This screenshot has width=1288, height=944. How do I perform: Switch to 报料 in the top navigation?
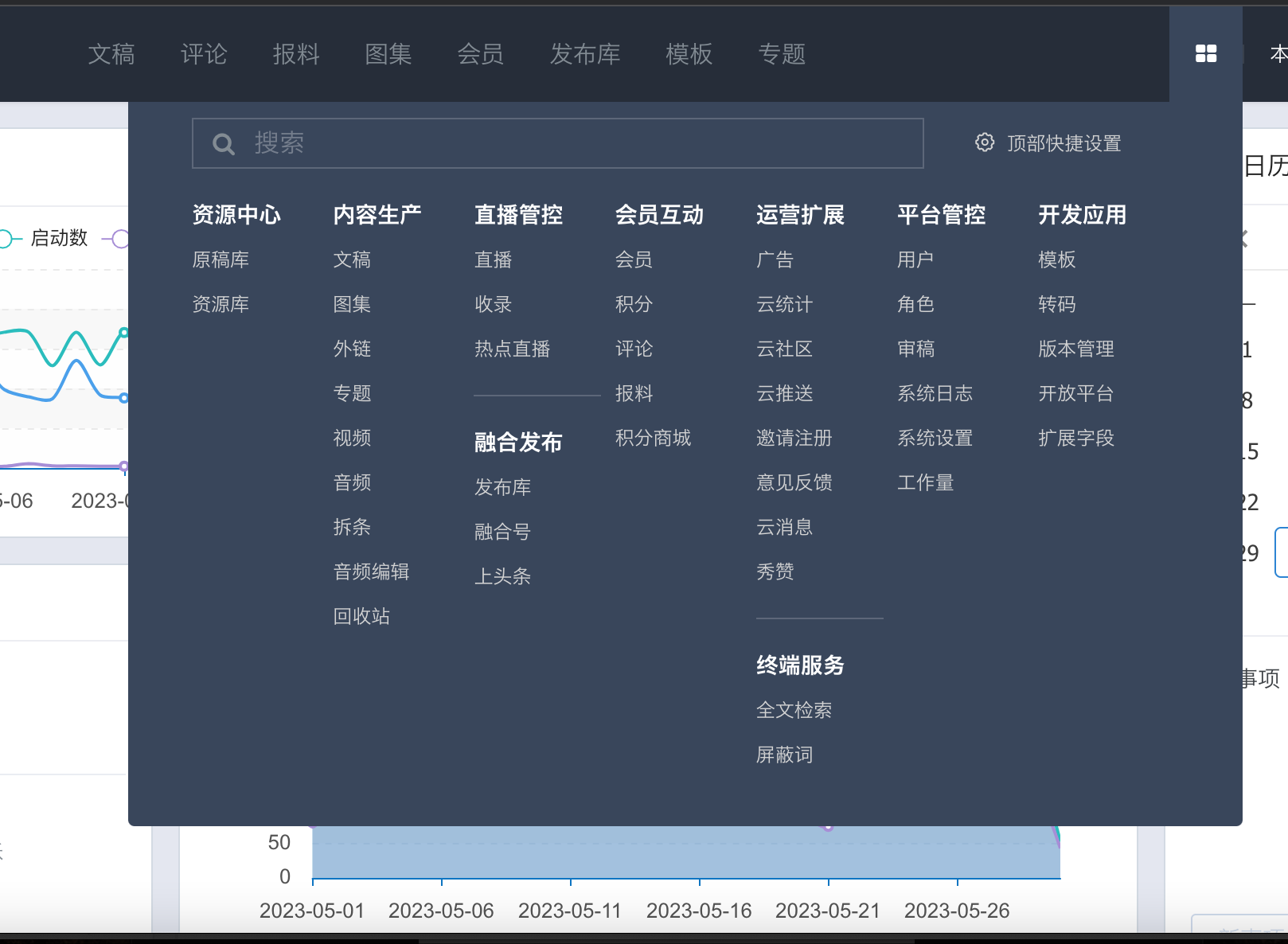tap(296, 54)
